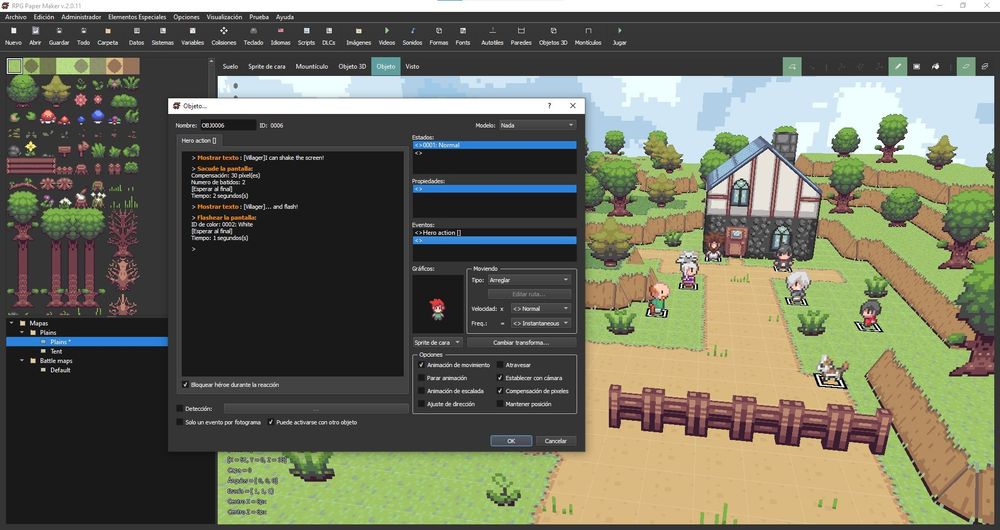Screen dimensions: 1000x530
Task: Switch to the Suelo tab
Action: (x=230, y=66)
